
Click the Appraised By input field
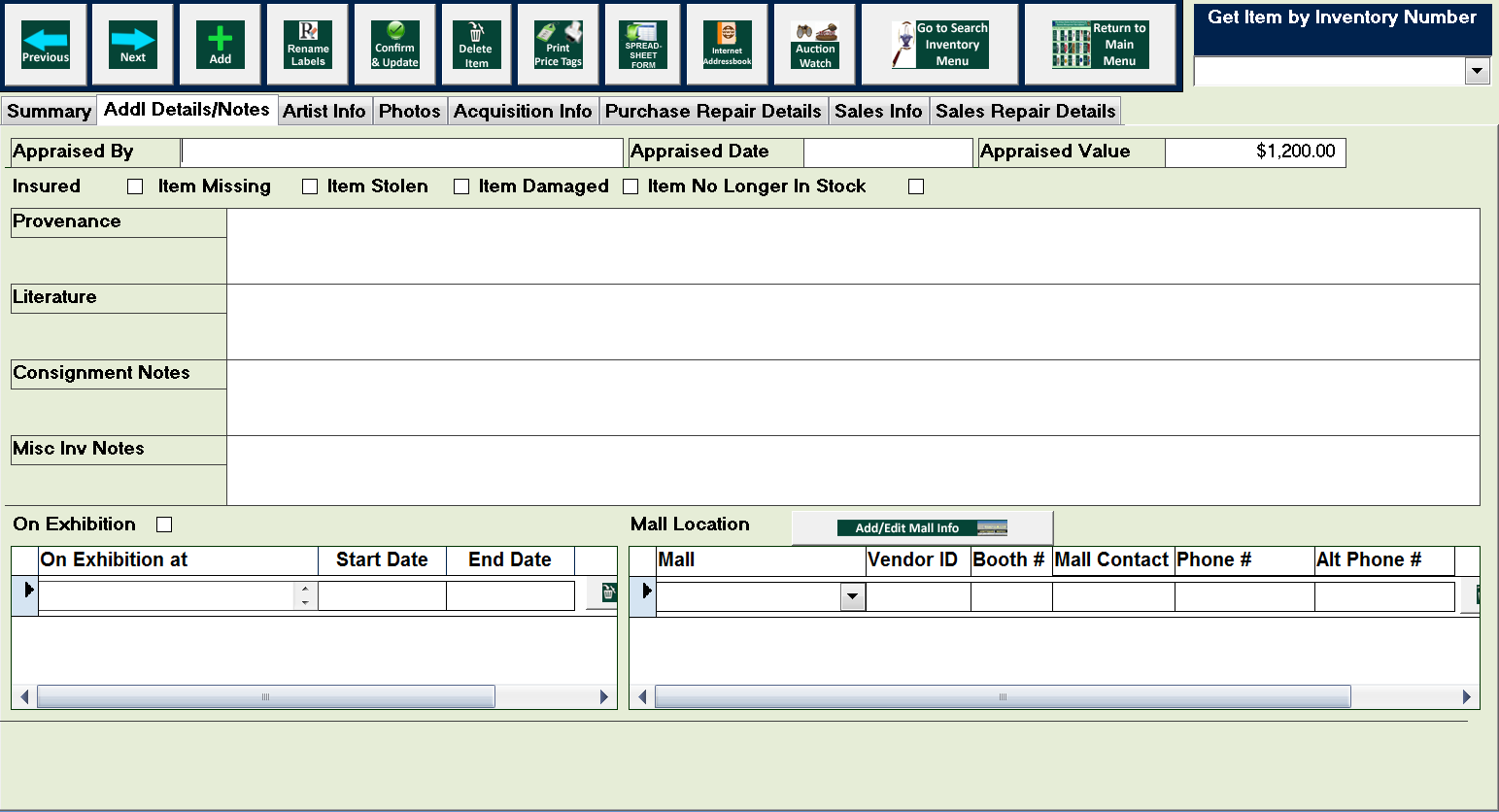[x=402, y=152]
